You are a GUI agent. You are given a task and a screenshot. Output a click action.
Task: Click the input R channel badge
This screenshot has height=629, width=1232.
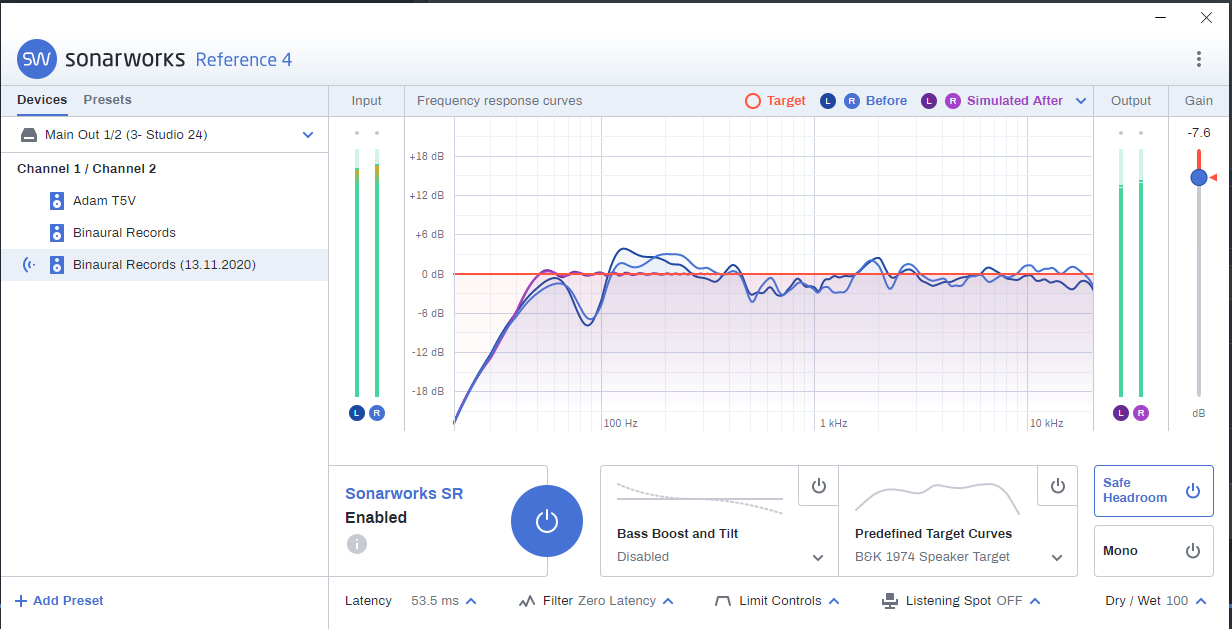377,413
